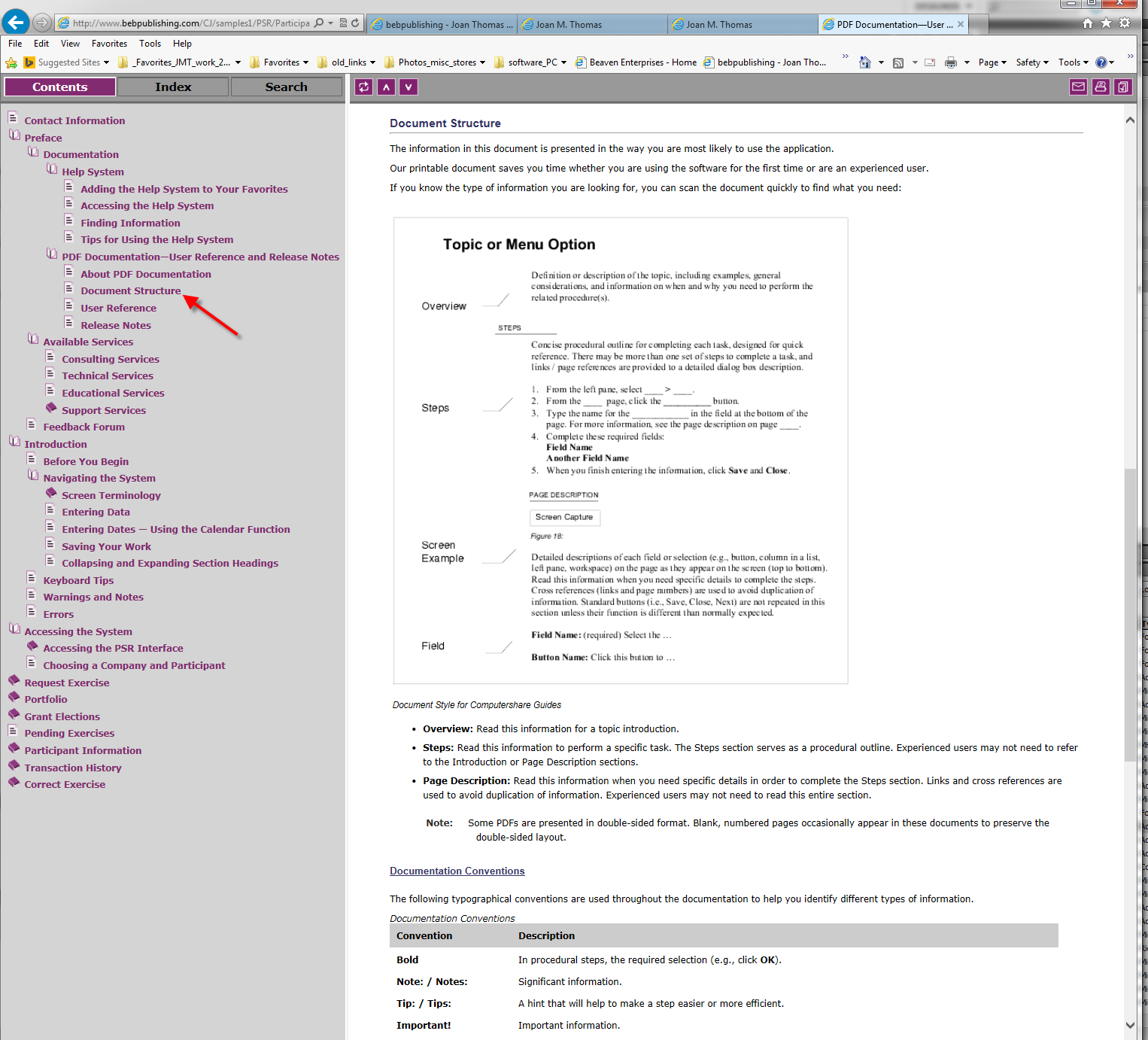Go to next topic with down arrow

coord(408,87)
